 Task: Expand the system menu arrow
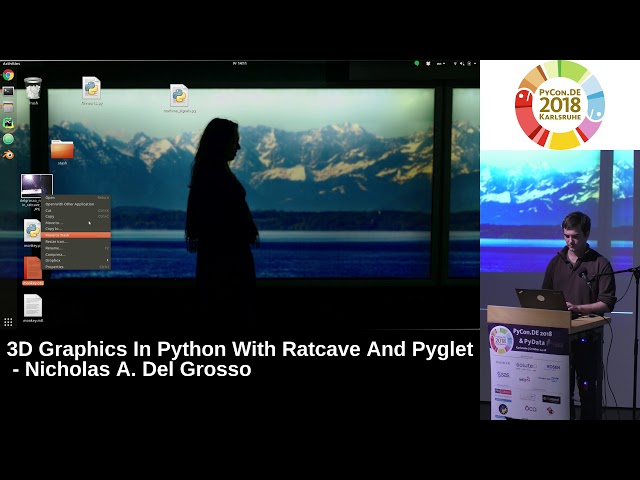pos(475,64)
